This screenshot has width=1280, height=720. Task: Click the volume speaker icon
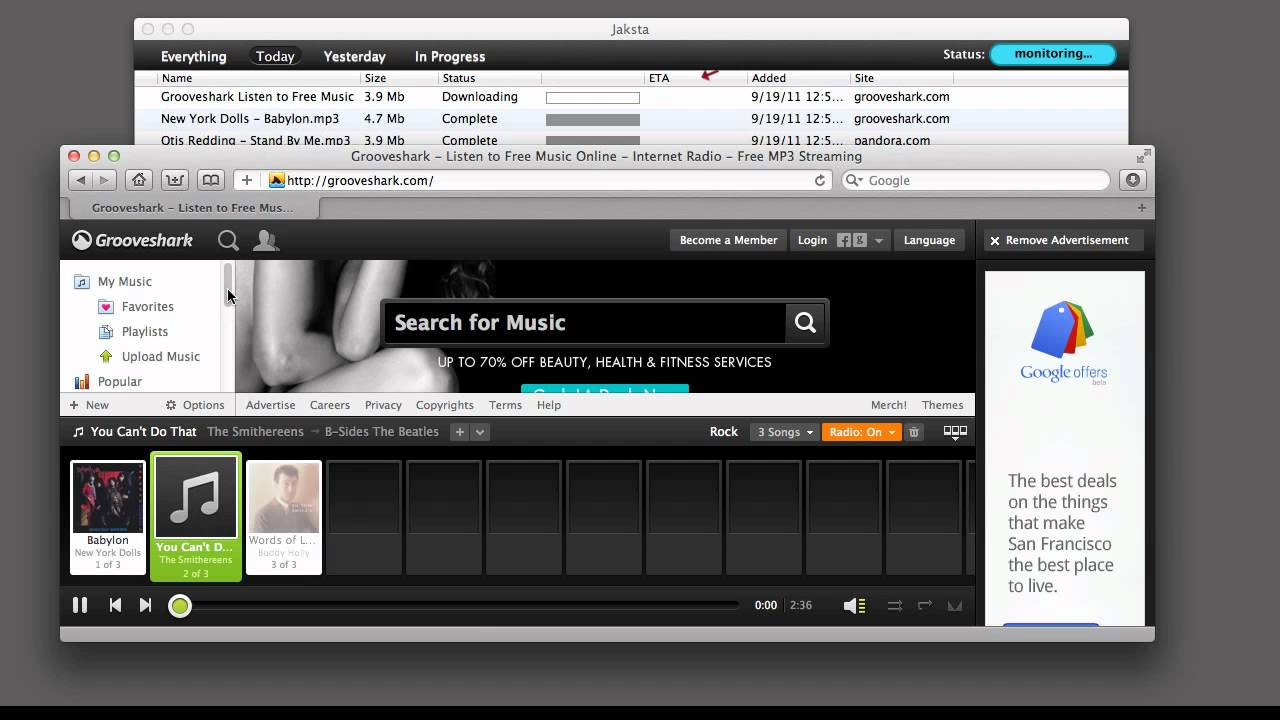point(854,606)
